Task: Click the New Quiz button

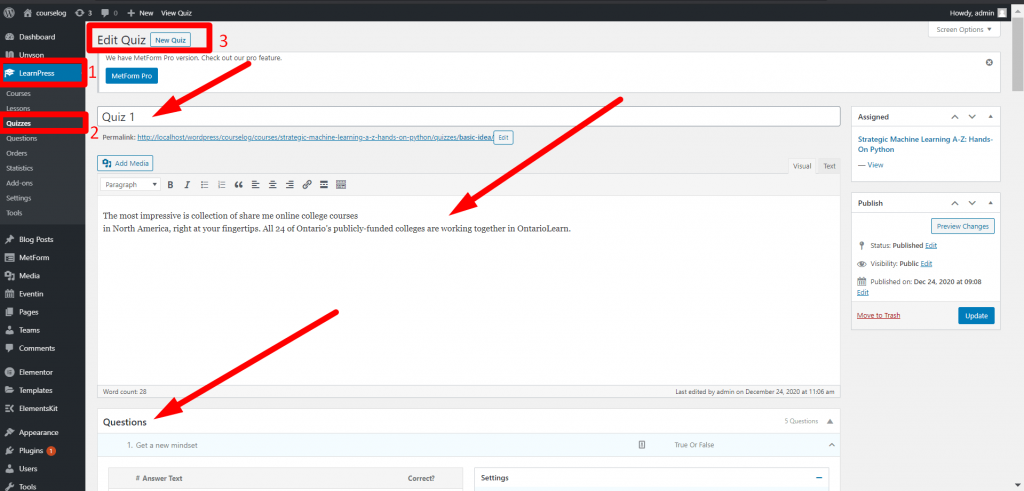Action: (170, 40)
